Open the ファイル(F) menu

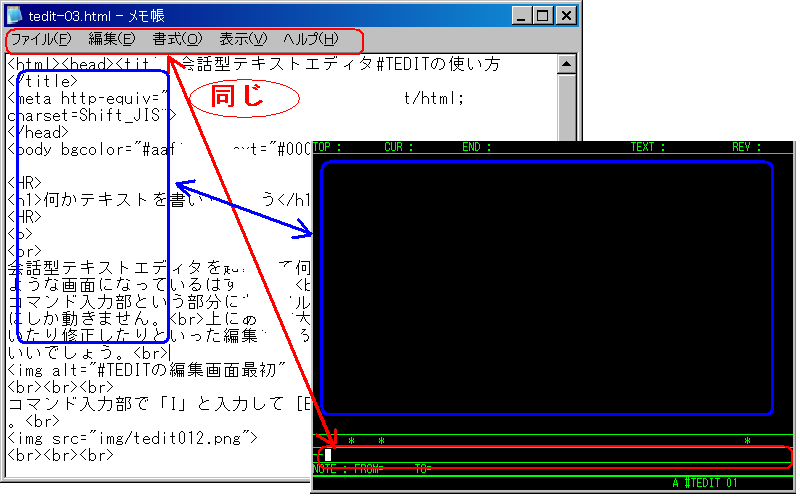coord(41,40)
